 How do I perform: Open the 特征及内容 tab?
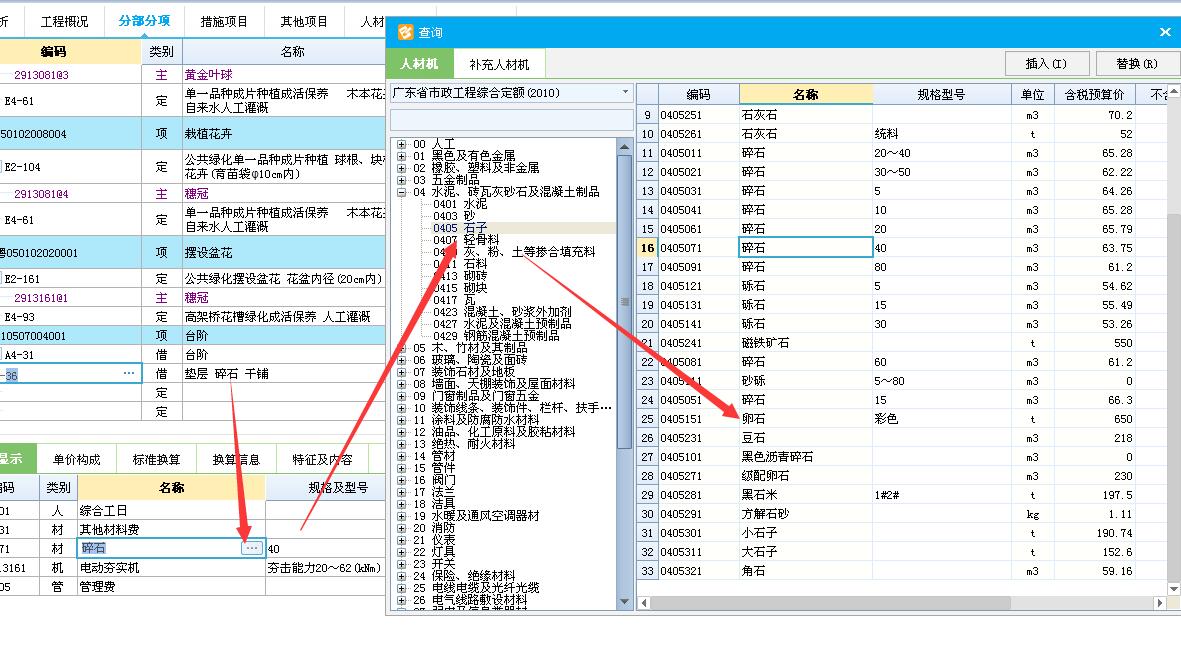click(x=322, y=459)
